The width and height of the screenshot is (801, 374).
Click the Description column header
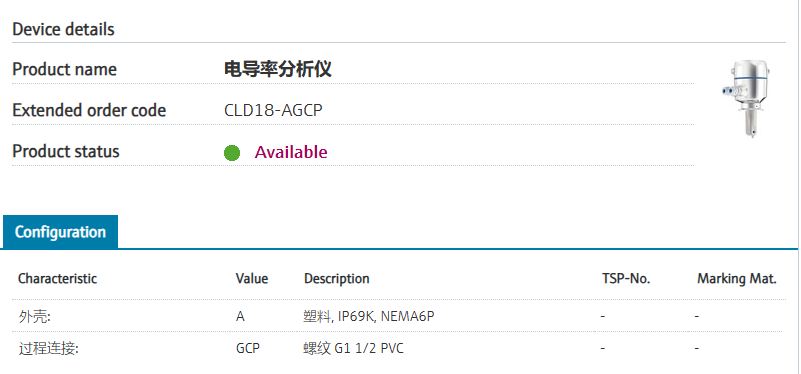click(337, 279)
